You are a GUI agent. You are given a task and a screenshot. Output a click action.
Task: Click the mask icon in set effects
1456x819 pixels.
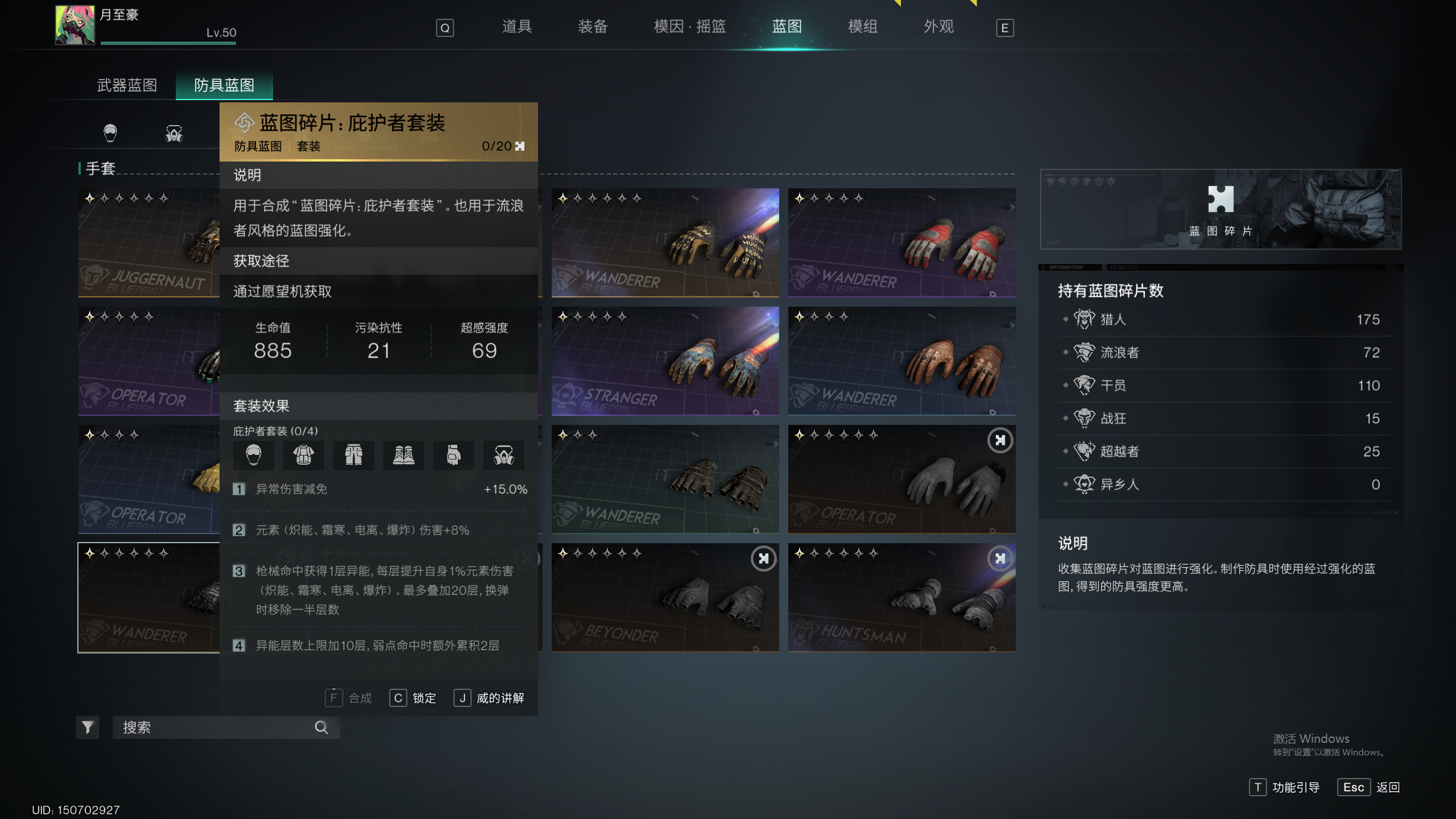(504, 455)
